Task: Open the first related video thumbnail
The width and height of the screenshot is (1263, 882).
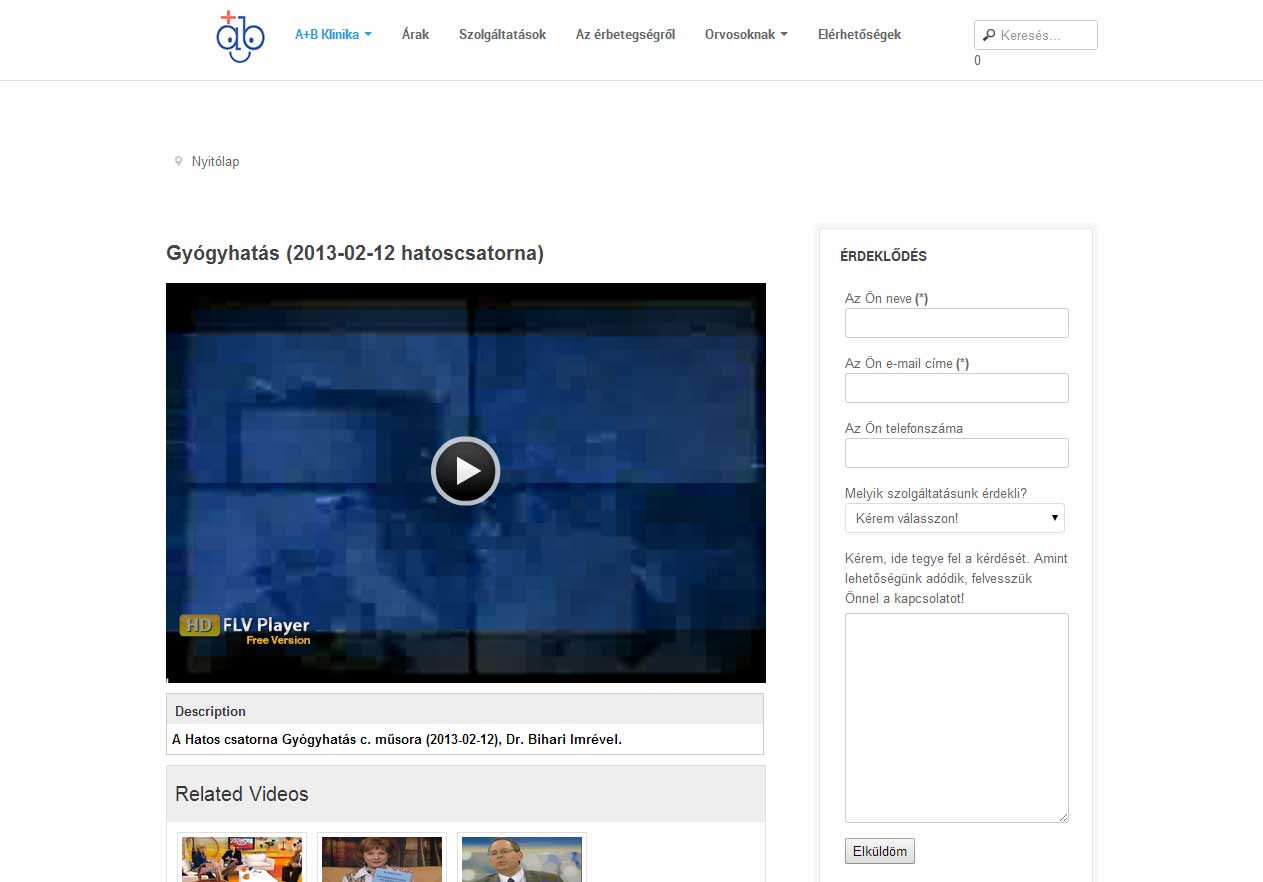Action: (x=242, y=859)
